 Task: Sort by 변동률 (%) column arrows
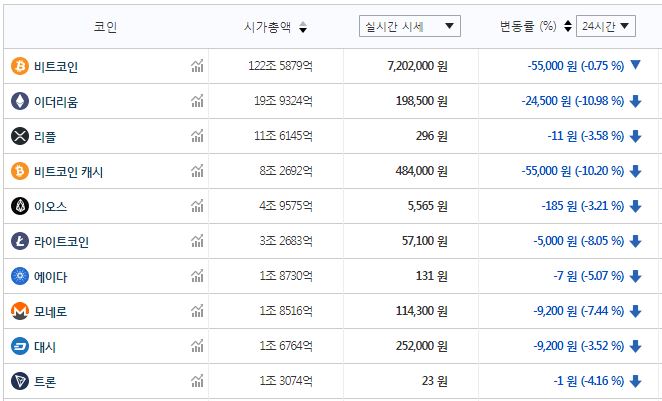pyautogui.click(x=568, y=27)
